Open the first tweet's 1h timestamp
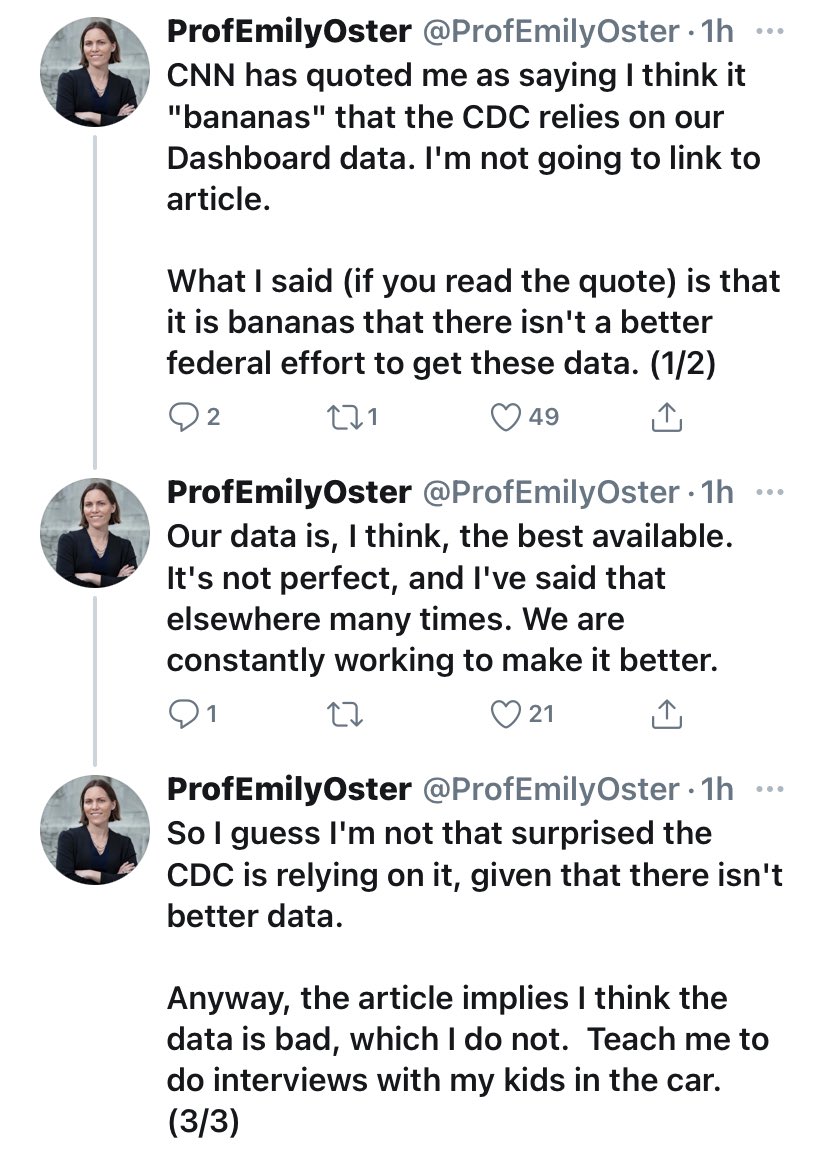The height and width of the screenshot is (1154, 828). pyautogui.click(x=716, y=32)
